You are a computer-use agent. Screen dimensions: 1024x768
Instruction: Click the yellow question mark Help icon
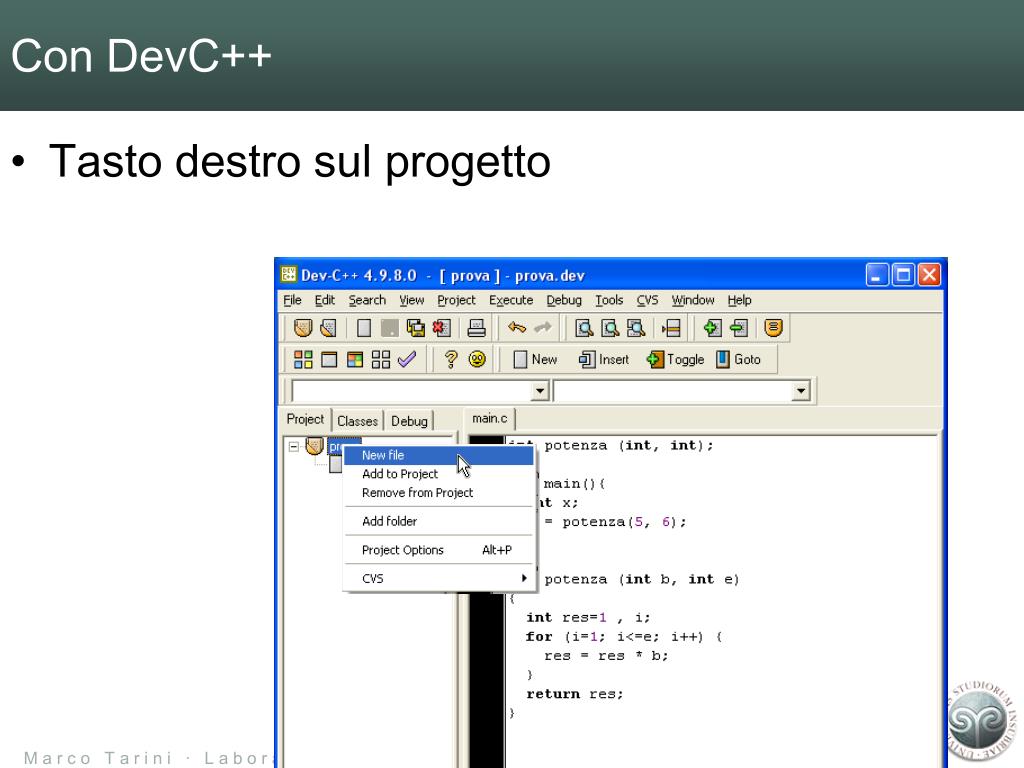click(451, 359)
